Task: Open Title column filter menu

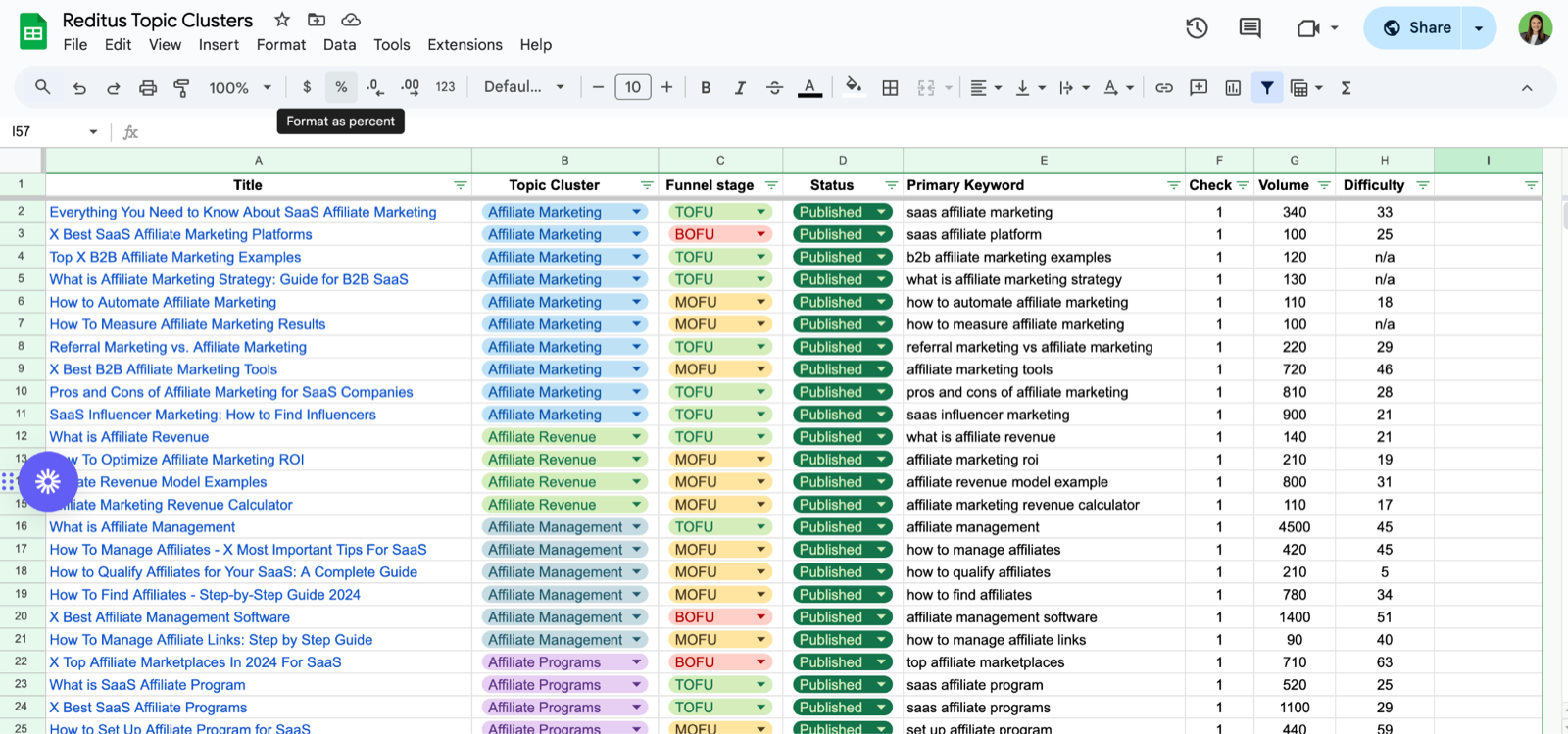Action: 460,185
